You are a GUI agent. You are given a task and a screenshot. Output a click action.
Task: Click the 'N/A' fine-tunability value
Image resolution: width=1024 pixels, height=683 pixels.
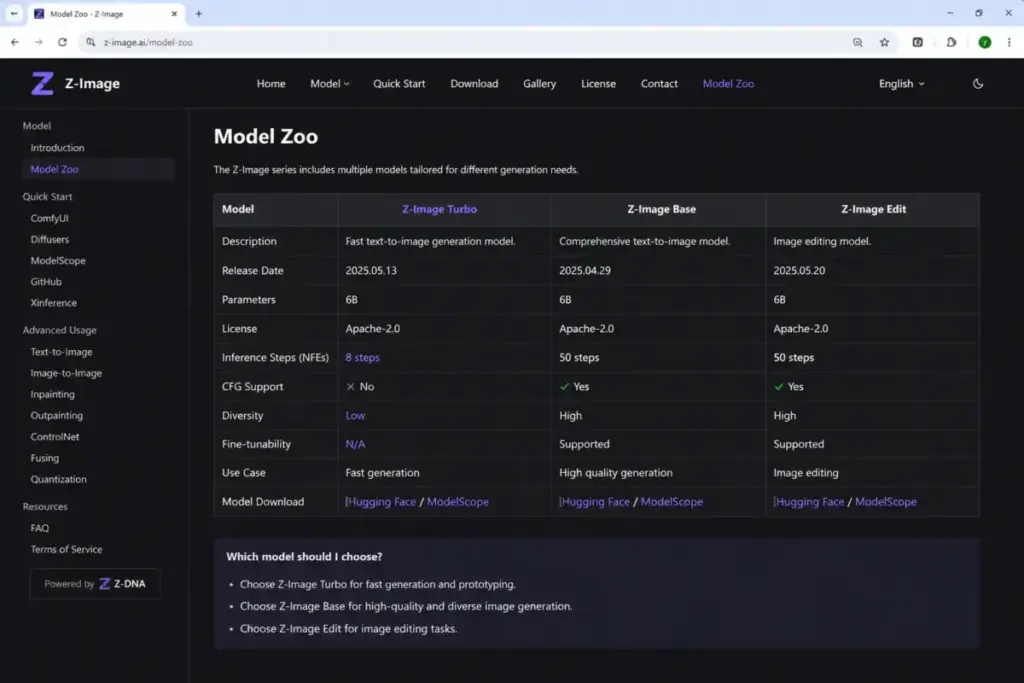pos(355,444)
